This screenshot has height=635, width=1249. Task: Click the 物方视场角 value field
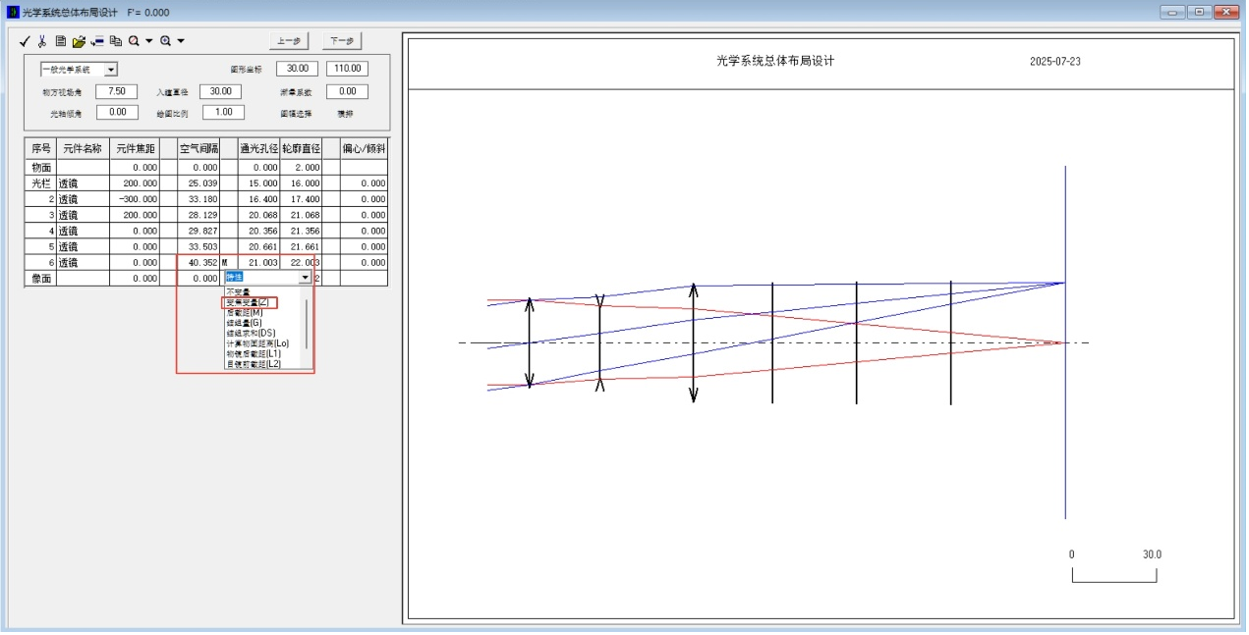(117, 91)
